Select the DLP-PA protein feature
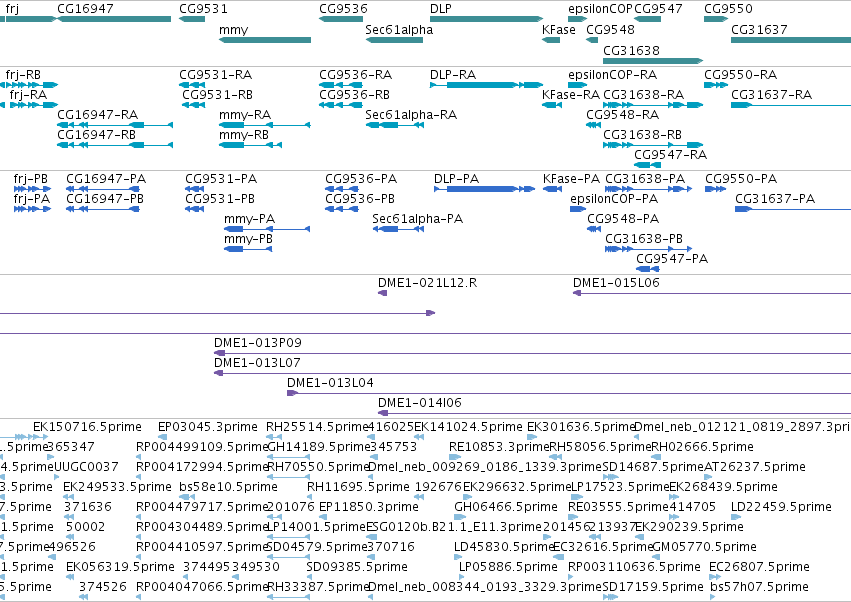The image size is (851, 602). click(485, 189)
